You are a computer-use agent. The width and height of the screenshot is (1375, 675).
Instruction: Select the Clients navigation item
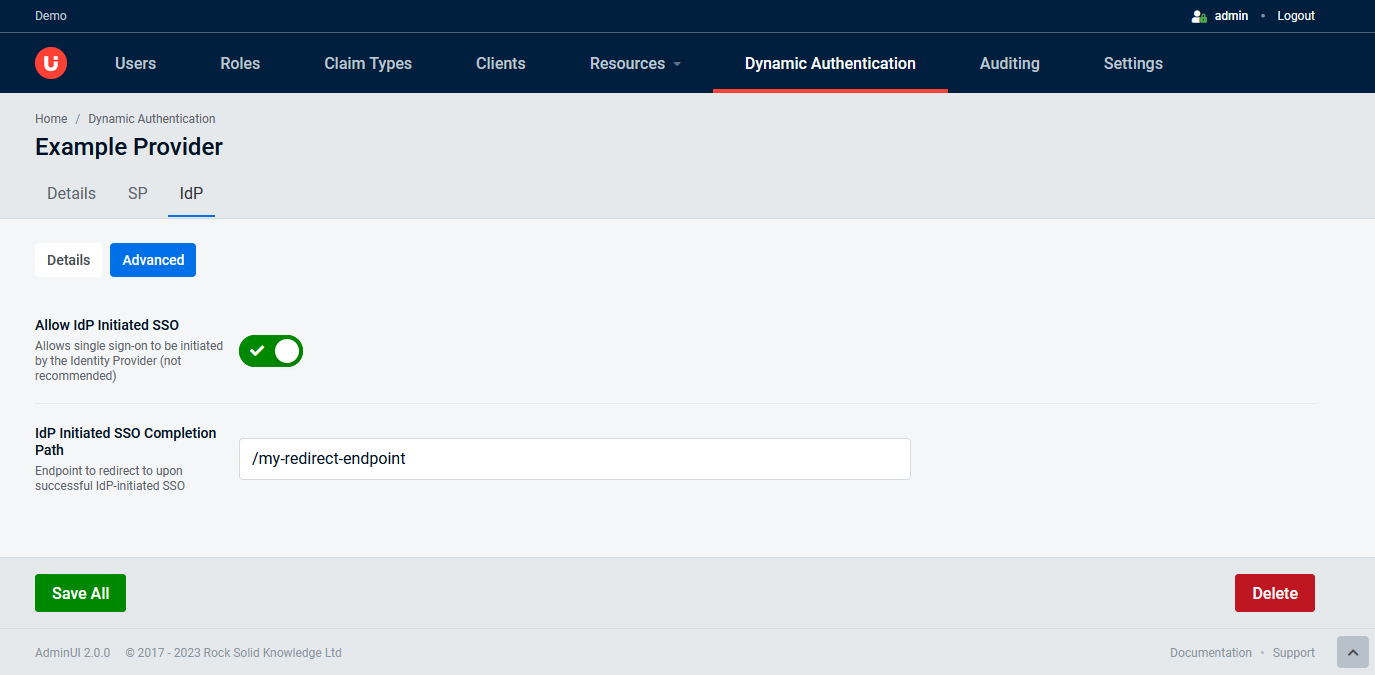click(x=500, y=62)
